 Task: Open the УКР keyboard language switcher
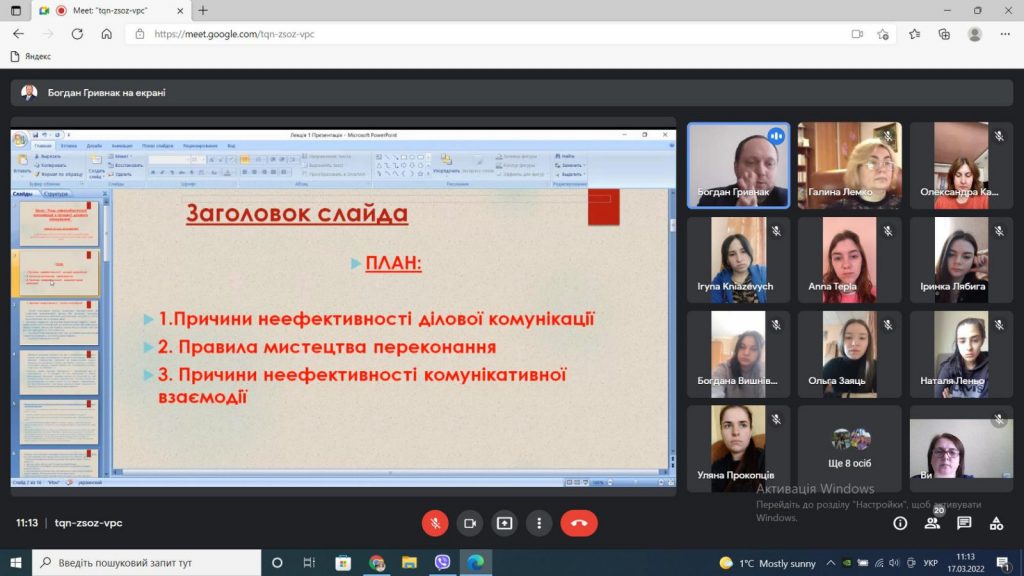click(930, 562)
